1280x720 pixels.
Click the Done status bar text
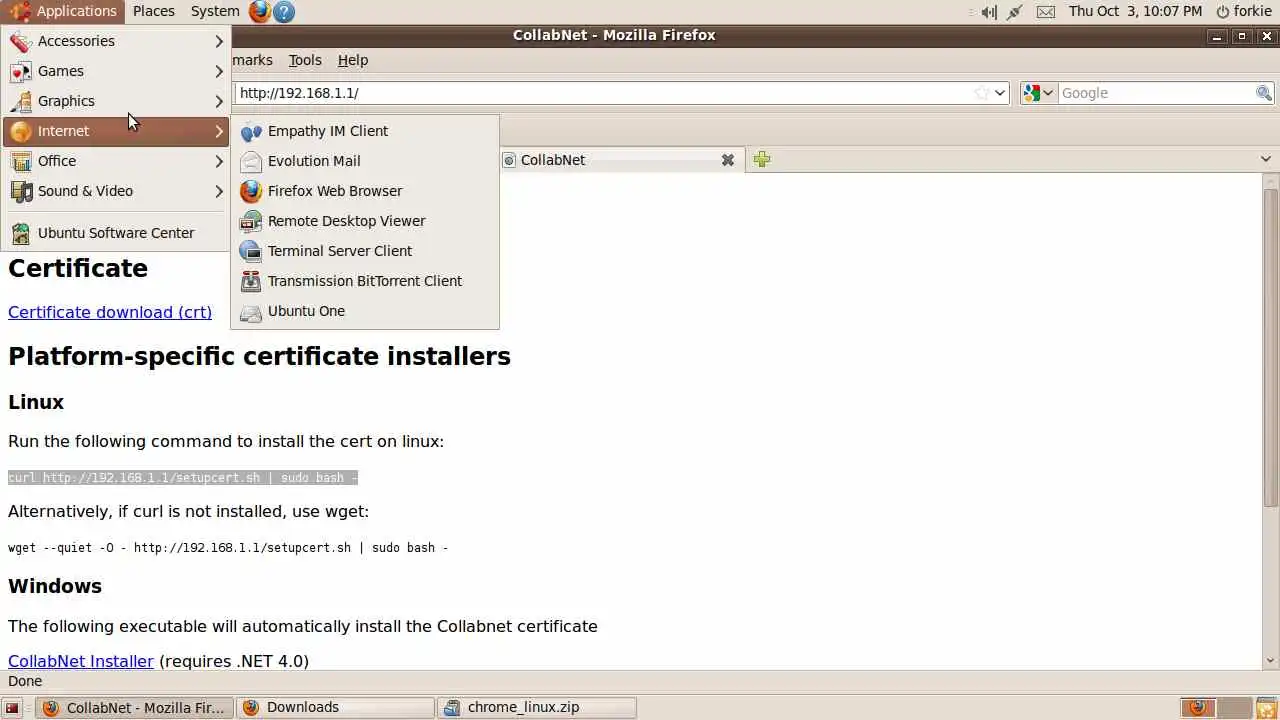[x=25, y=681]
